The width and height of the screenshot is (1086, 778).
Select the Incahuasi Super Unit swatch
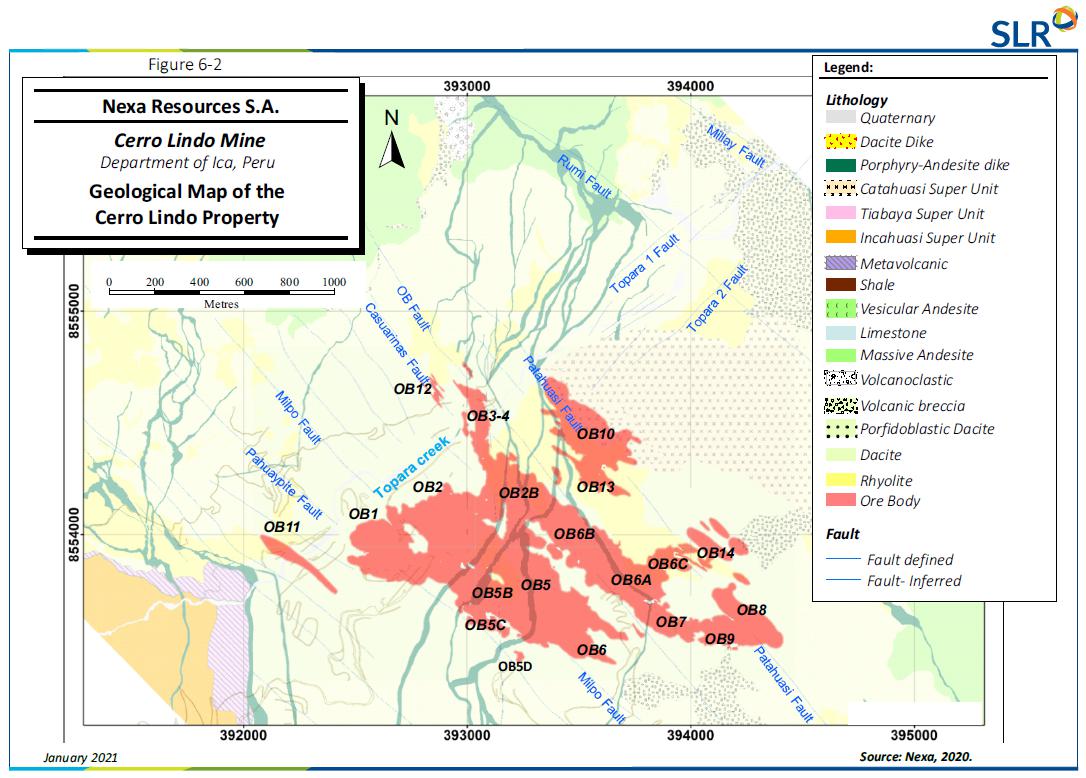[840, 237]
